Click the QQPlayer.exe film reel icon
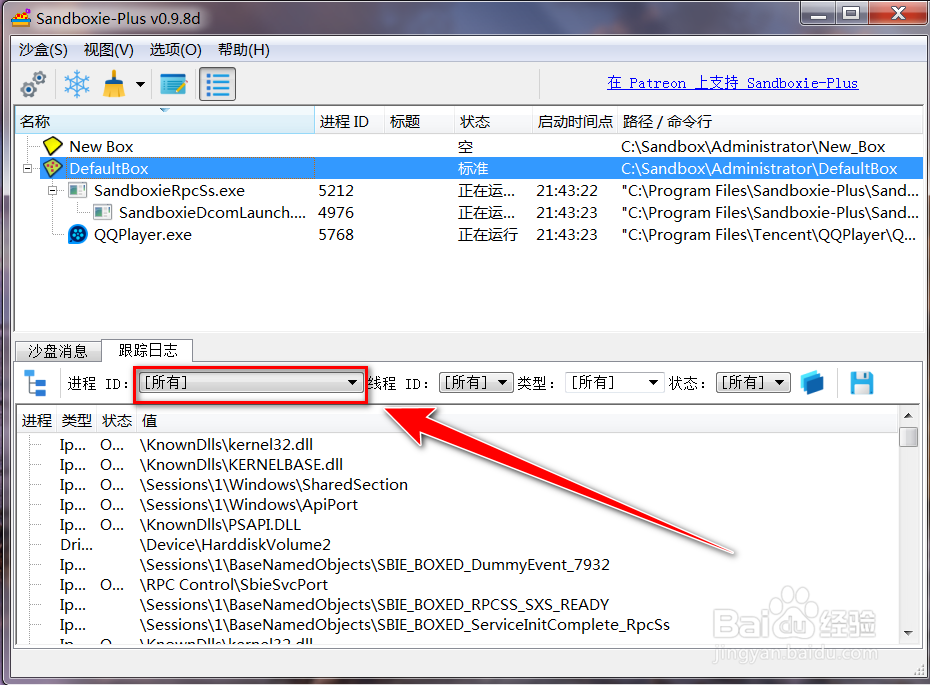 click(78, 234)
